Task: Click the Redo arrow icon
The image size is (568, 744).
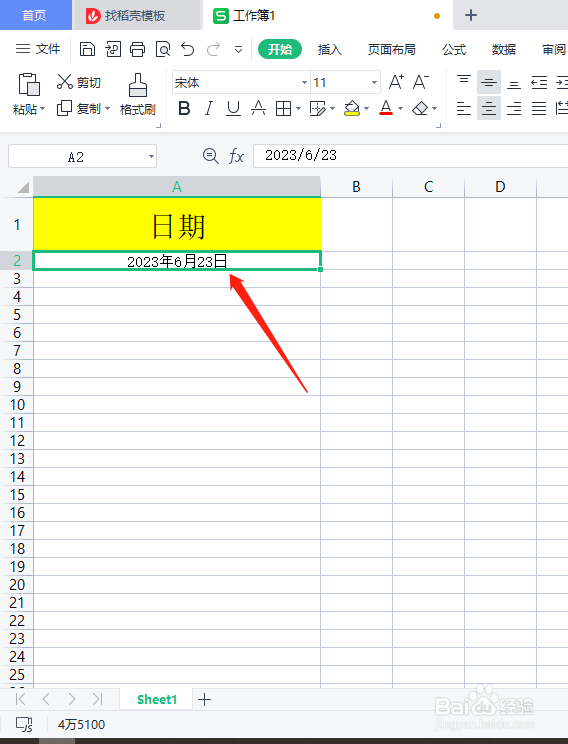Action: (x=214, y=49)
